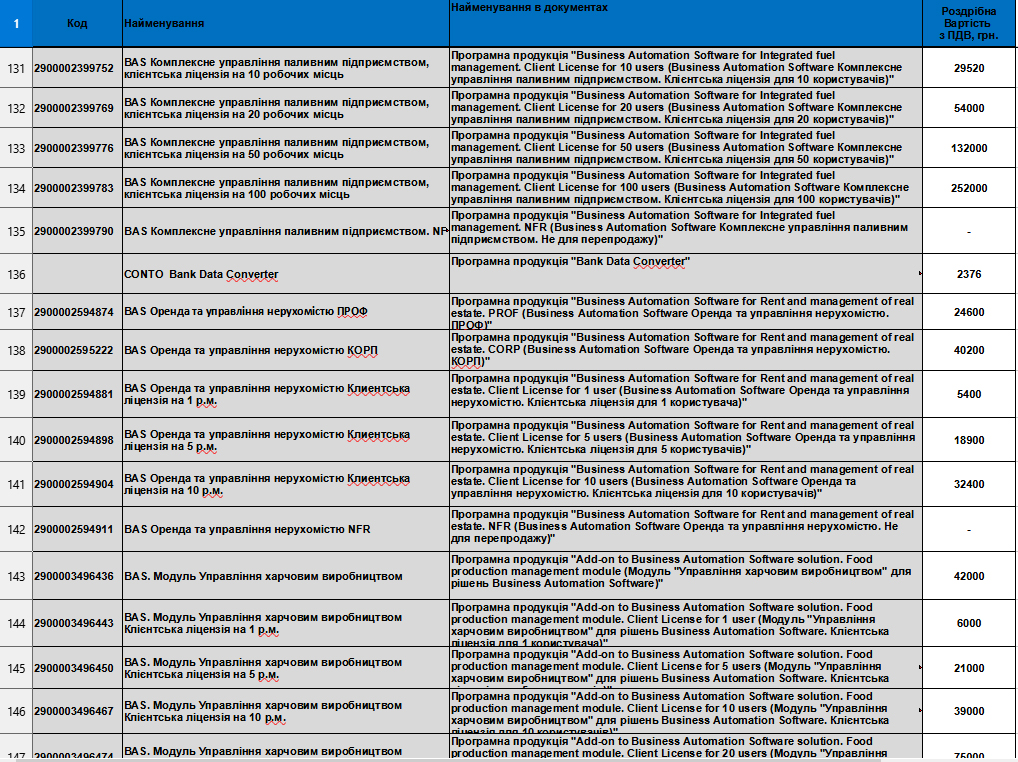
Task: Select the price cell showing 54000
Action: point(968,108)
